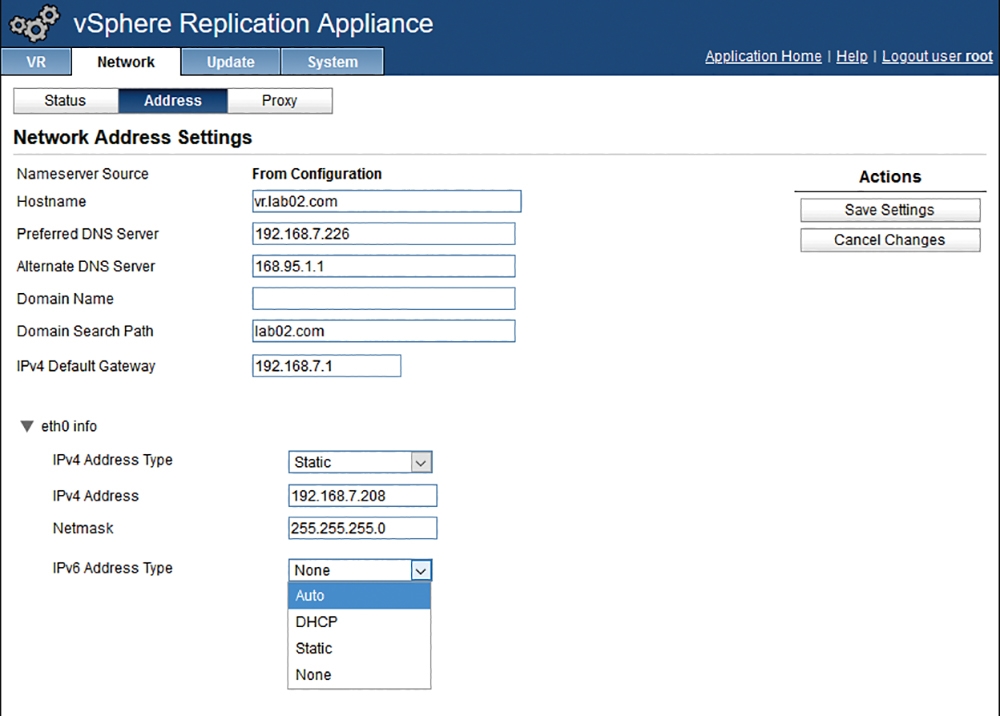
Task: Click the Nameserver Source label
Action: pyautogui.click(x=82, y=174)
